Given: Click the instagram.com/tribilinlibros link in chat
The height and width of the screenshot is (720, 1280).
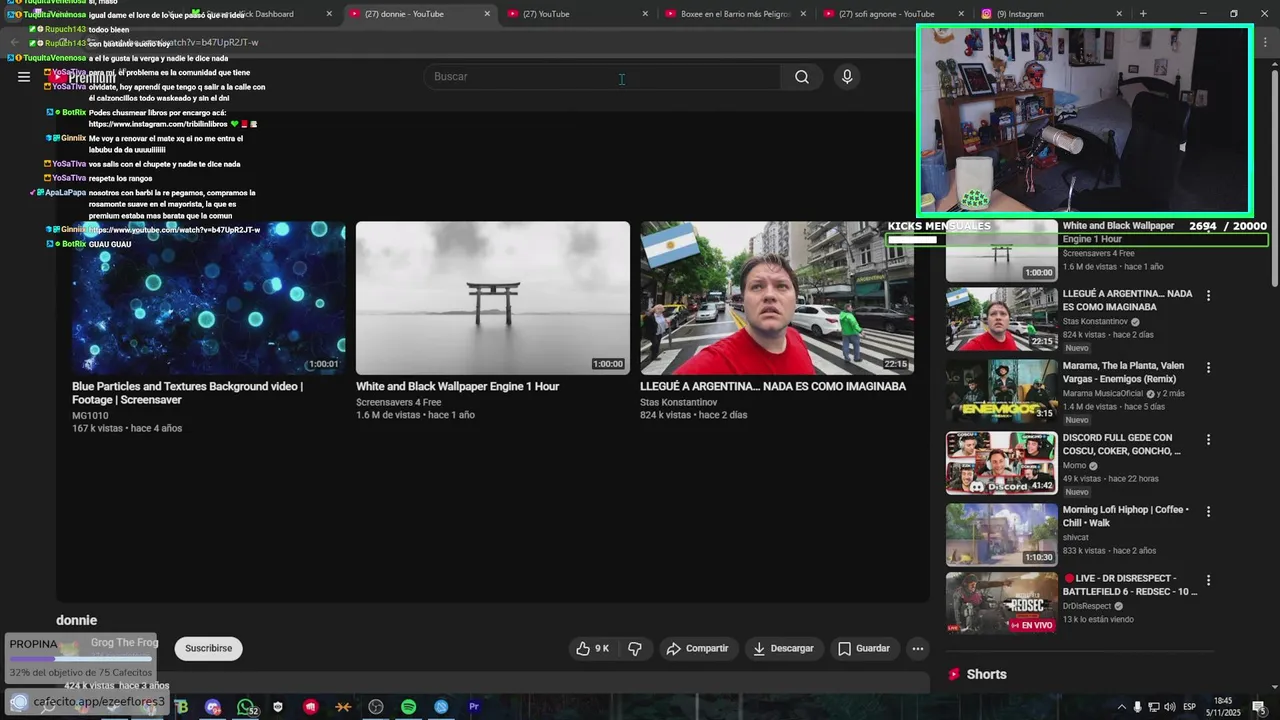Looking at the screenshot, I should click(158, 124).
